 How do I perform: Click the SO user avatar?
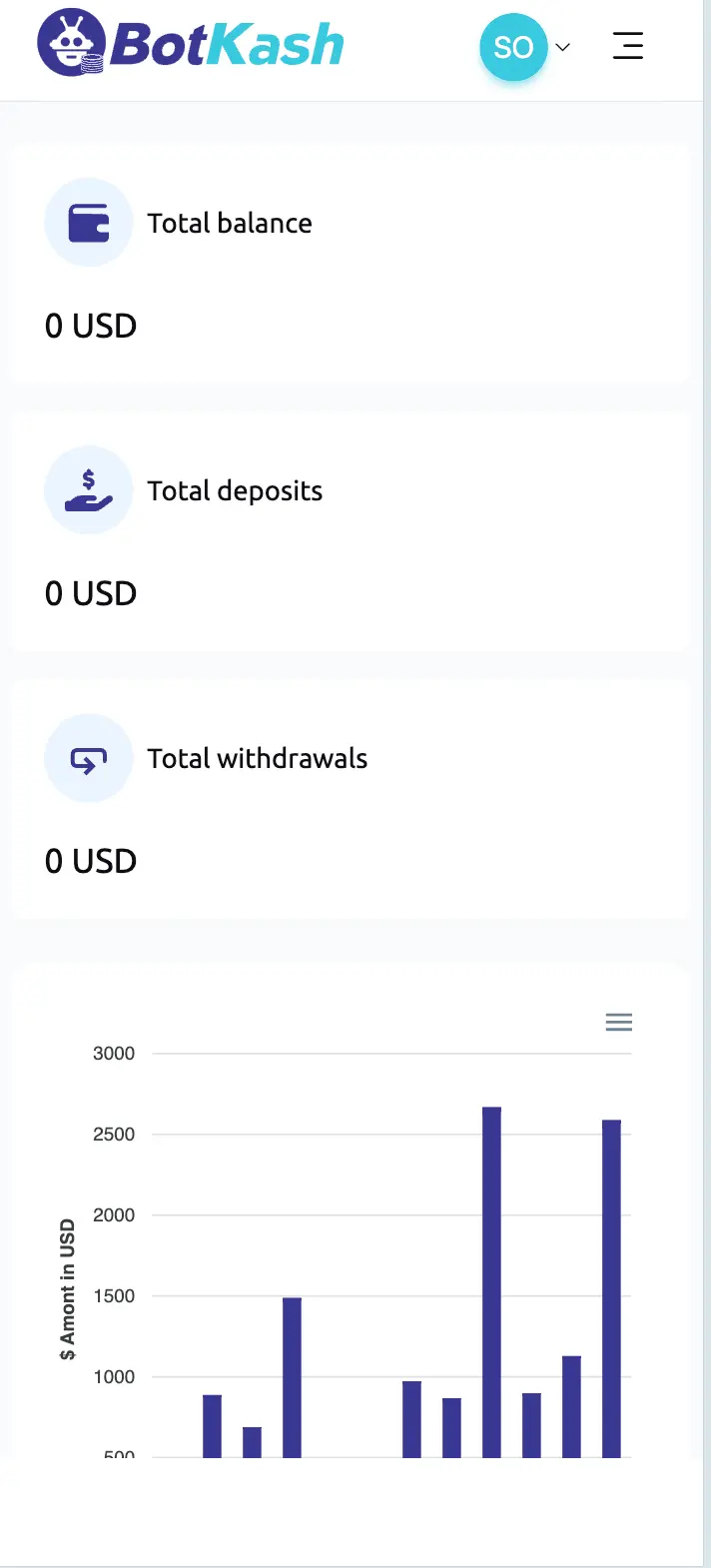[x=513, y=47]
